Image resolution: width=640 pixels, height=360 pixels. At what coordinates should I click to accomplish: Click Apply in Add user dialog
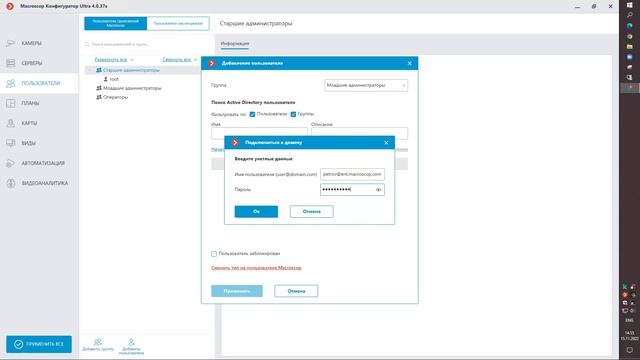click(x=237, y=291)
